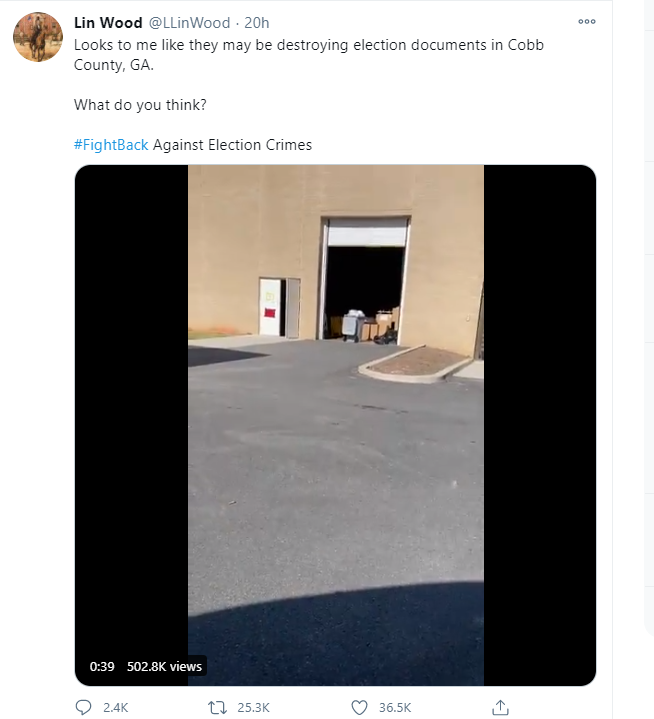The width and height of the screenshot is (654, 719).
Task: Follow the #FightBack hashtag link
Action: coord(111,145)
